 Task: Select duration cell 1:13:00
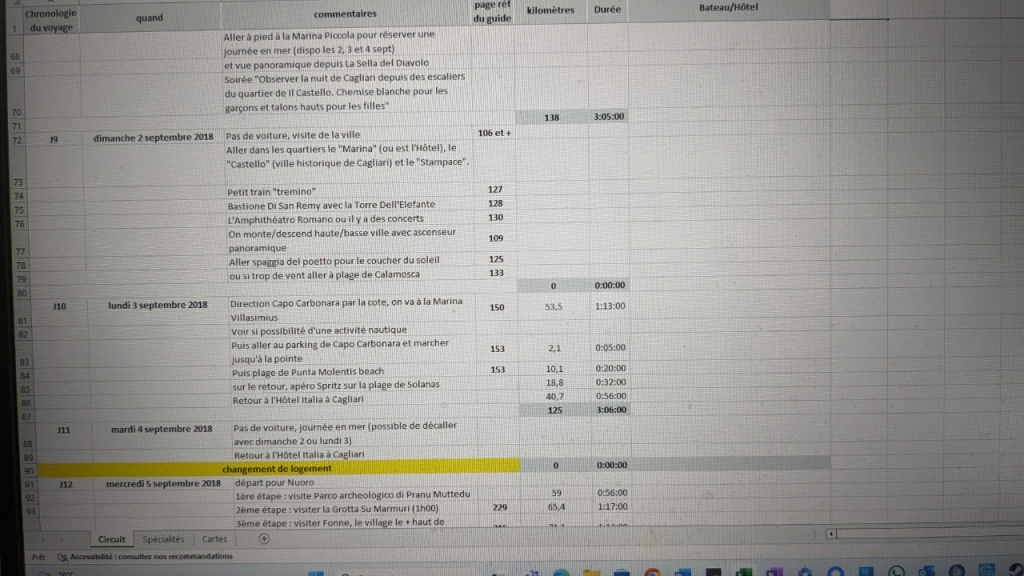[x=610, y=306]
